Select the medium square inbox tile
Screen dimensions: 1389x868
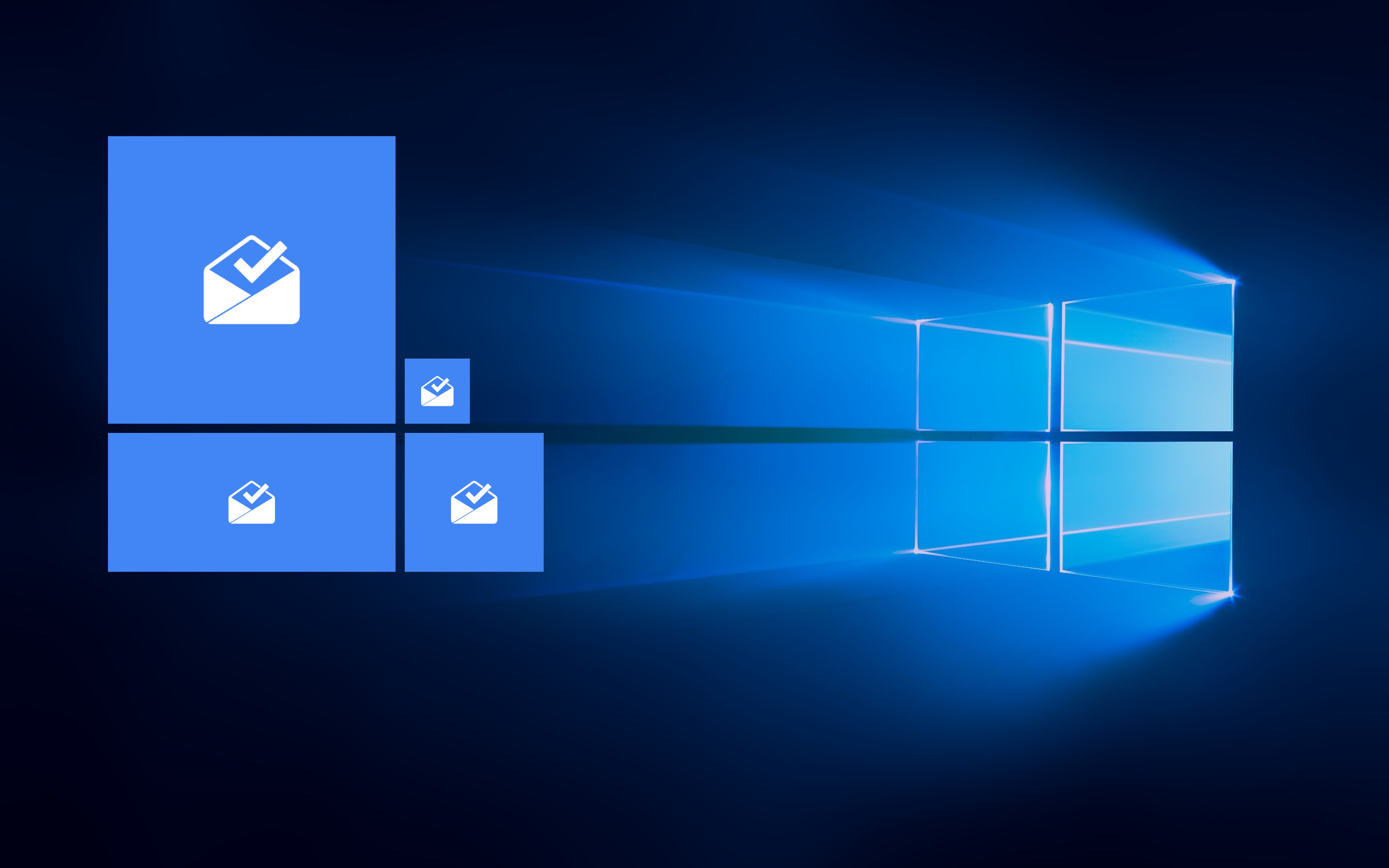tap(474, 502)
